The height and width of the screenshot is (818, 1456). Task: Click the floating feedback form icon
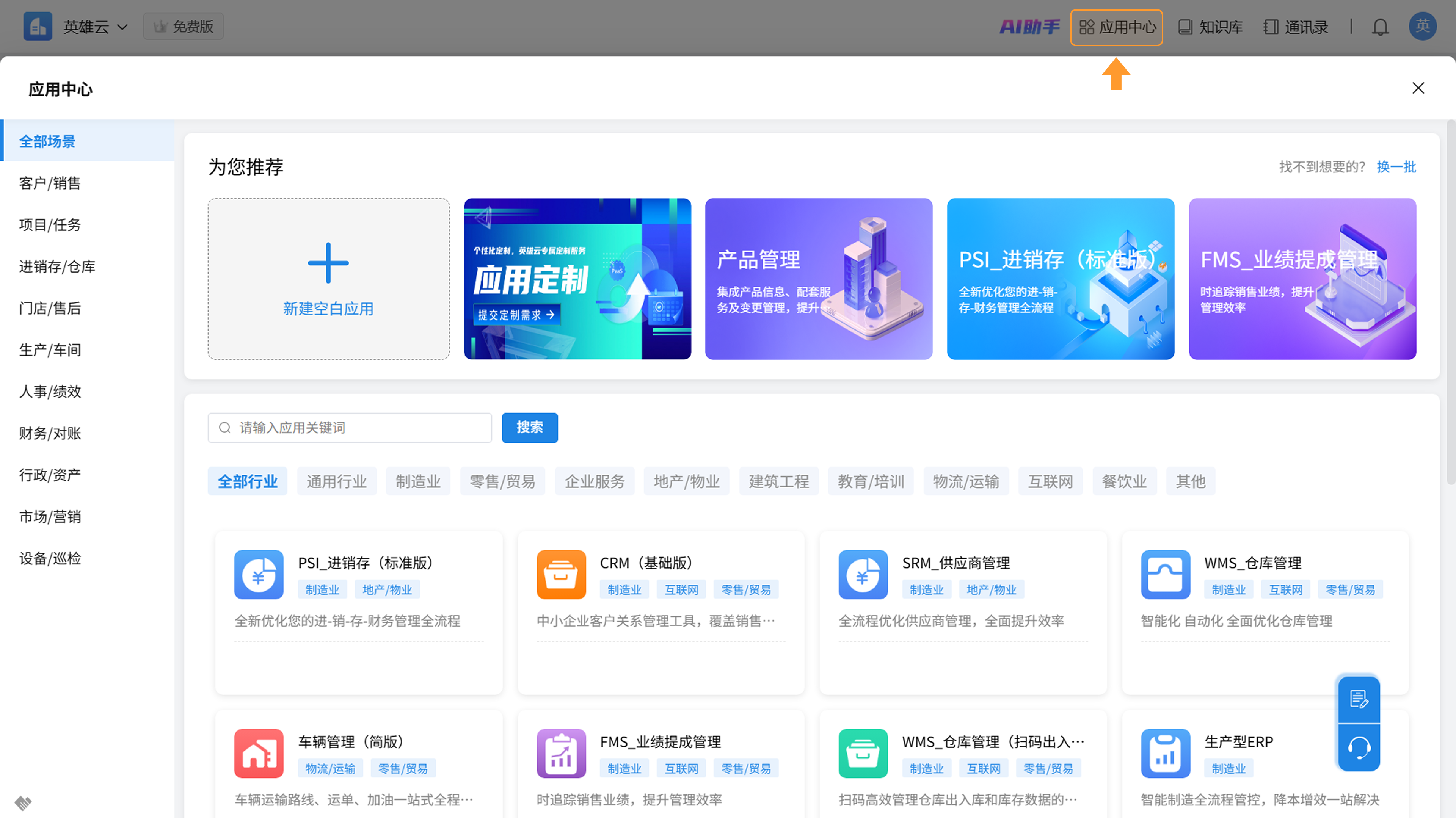tap(1359, 699)
